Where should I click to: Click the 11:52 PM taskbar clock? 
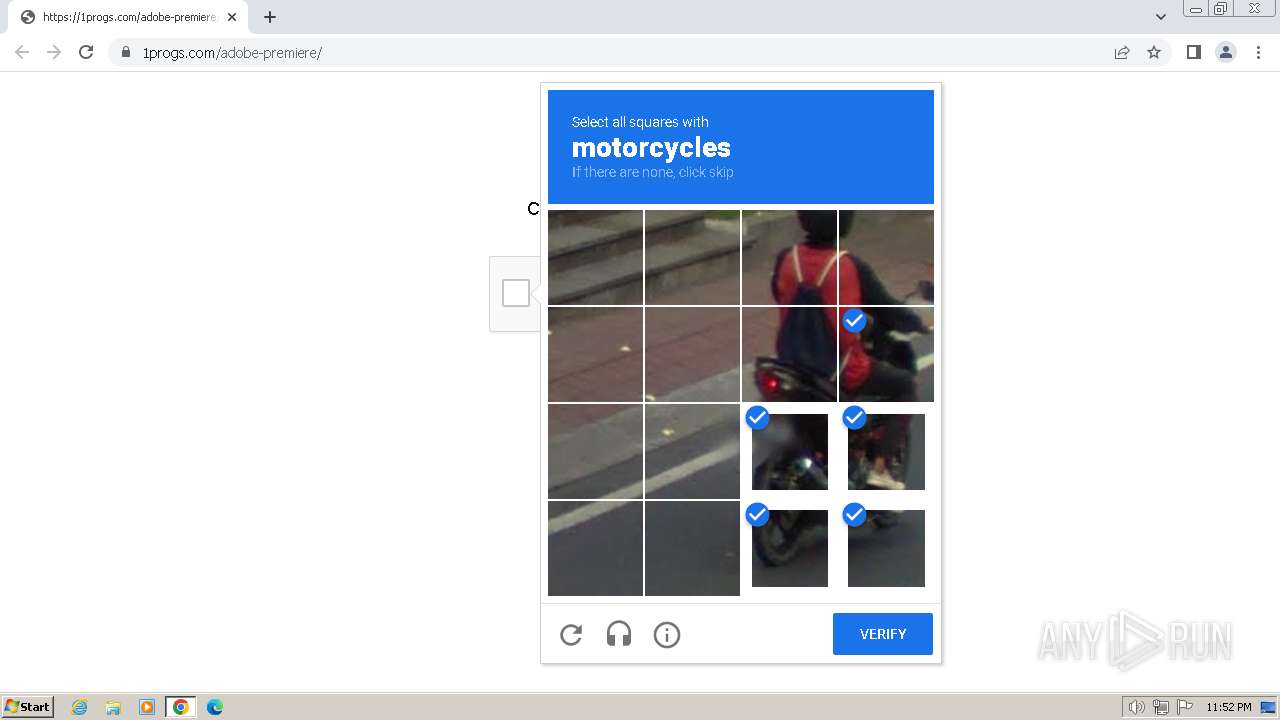click(1229, 707)
